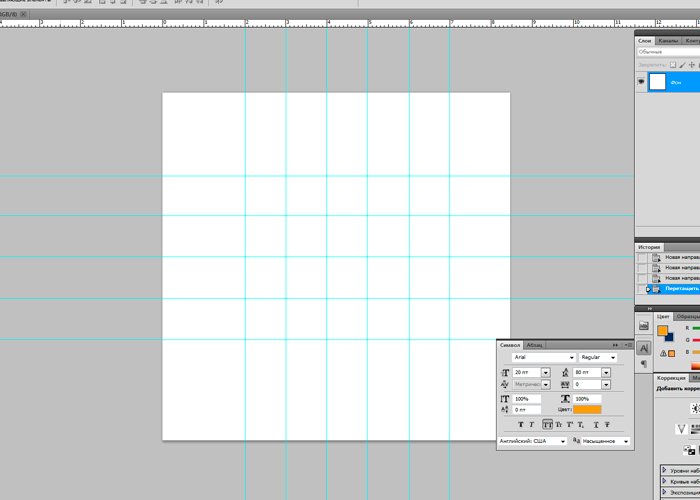700x500 pixels.
Task: Toggle the All Caps text style
Action: [x=547, y=425]
